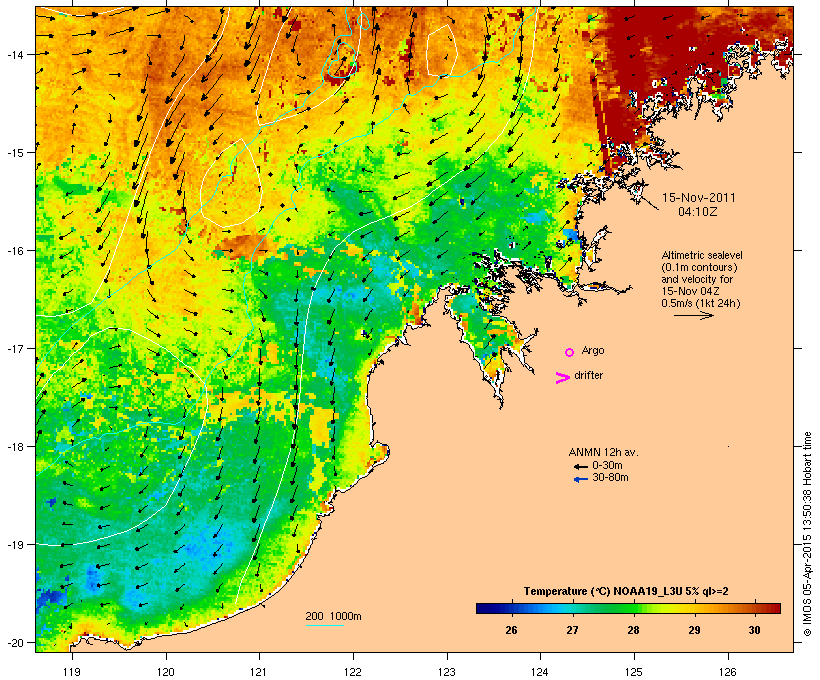
Task: Click latitude axis label -17
Action: click(15, 348)
